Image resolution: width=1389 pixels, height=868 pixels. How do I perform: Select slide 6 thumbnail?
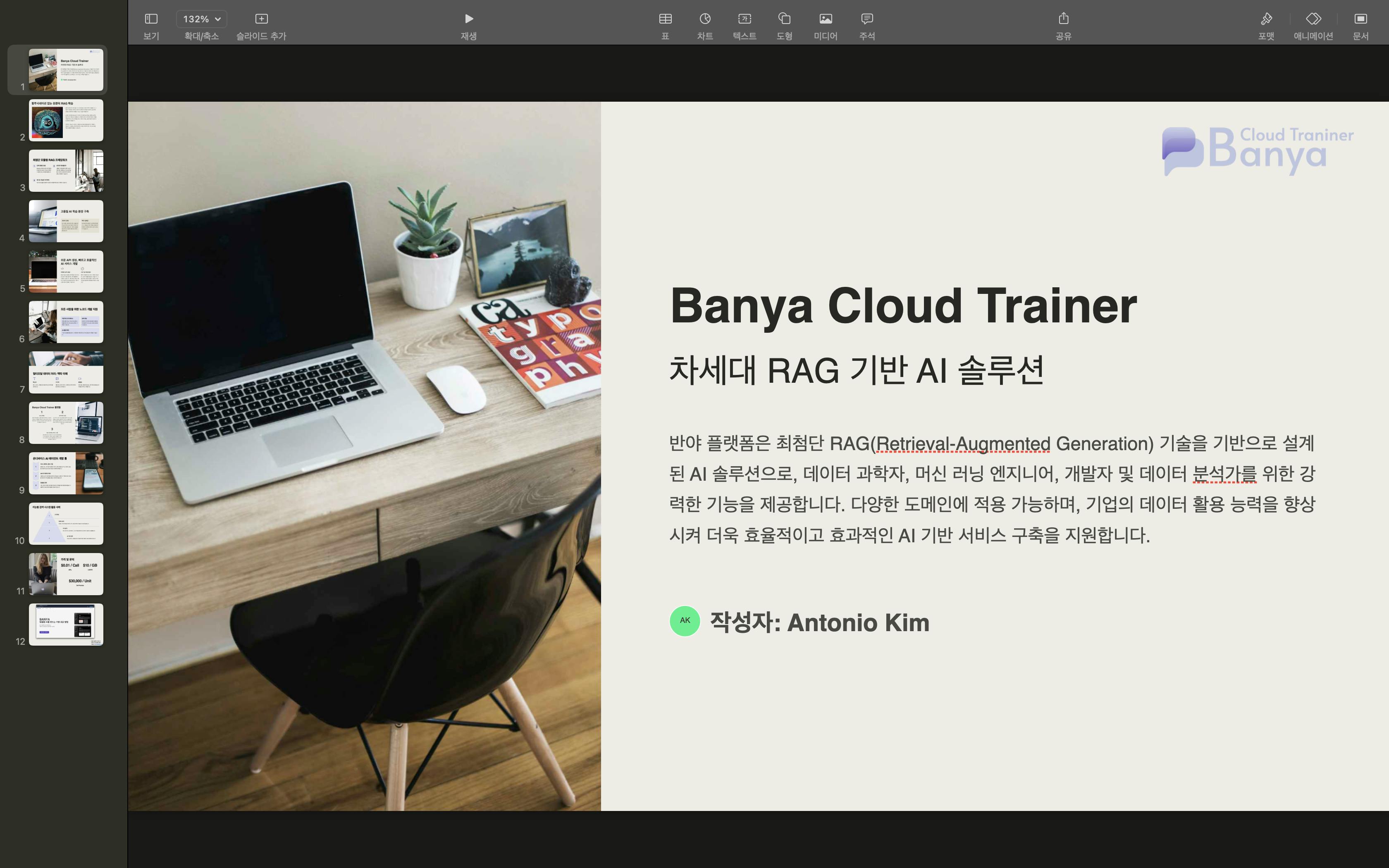pyautogui.click(x=66, y=322)
